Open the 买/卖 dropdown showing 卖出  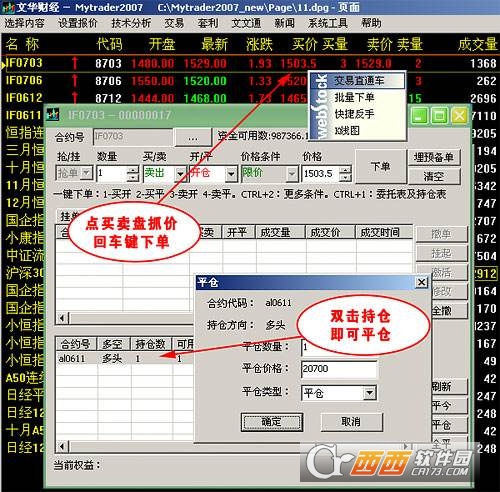coord(180,173)
